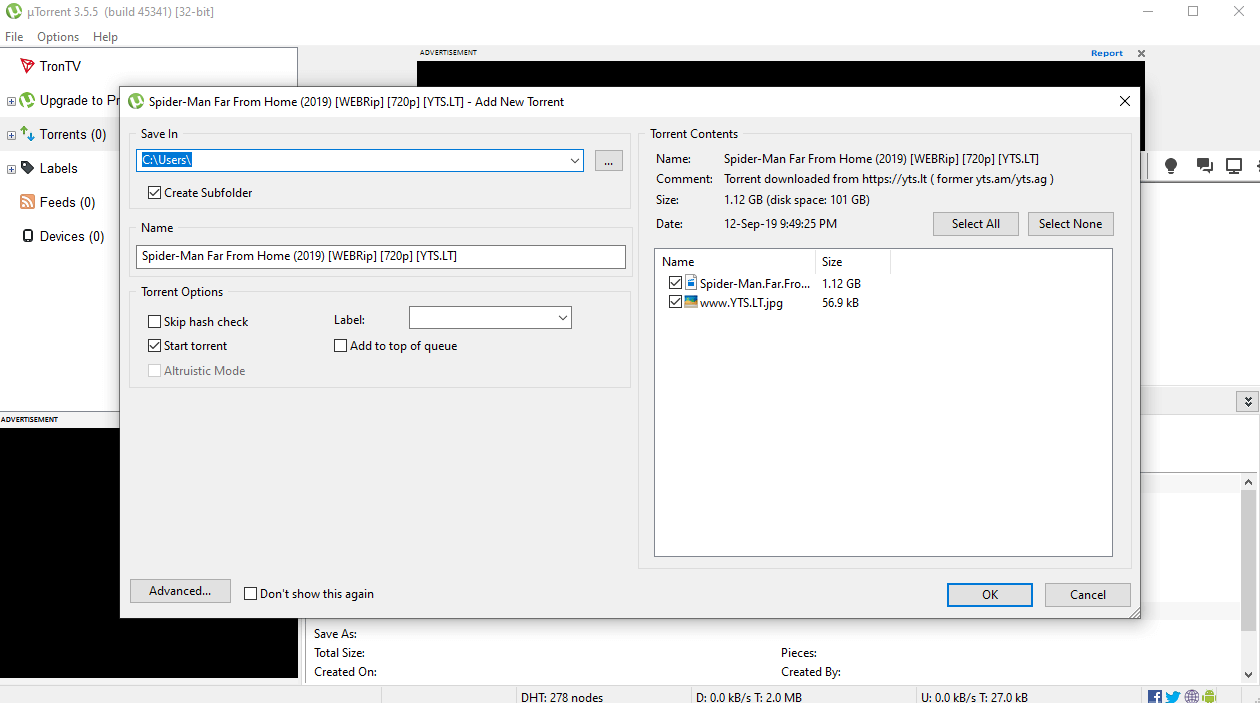This screenshot has height=703, width=1260.
Task: Click the advertisement Report link
Action: point(1107,53)
